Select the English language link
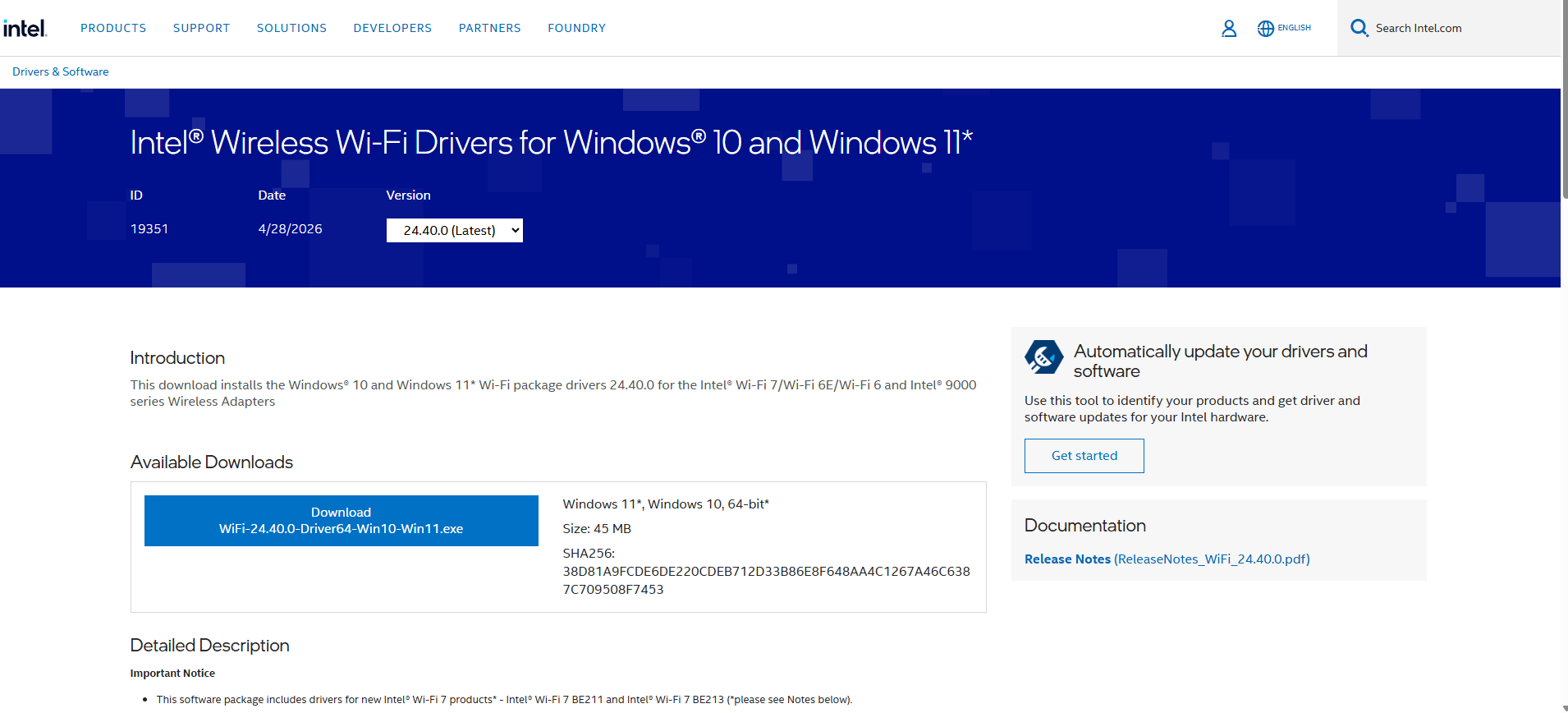 1294,28
